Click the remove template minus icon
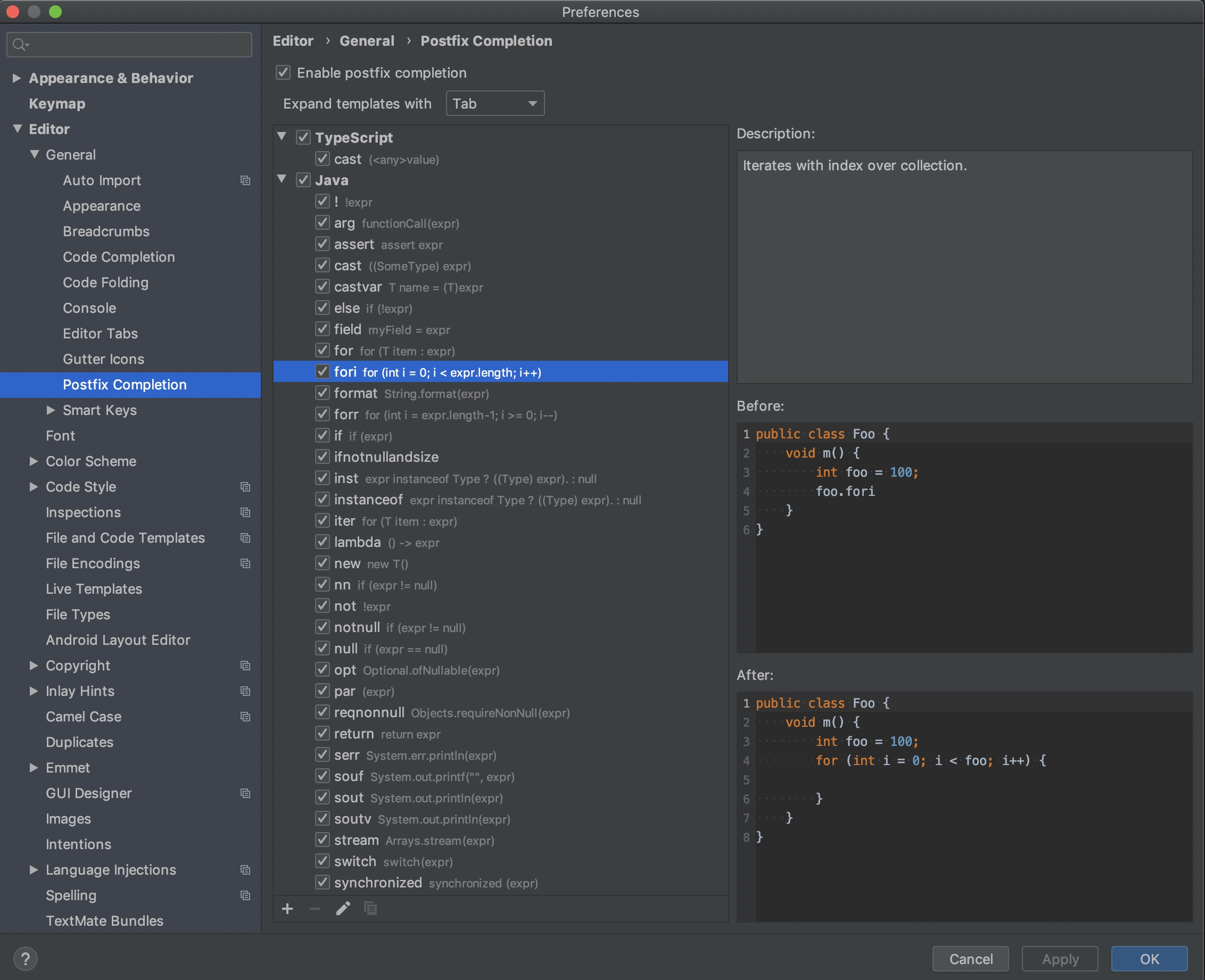 pos(315,908)
